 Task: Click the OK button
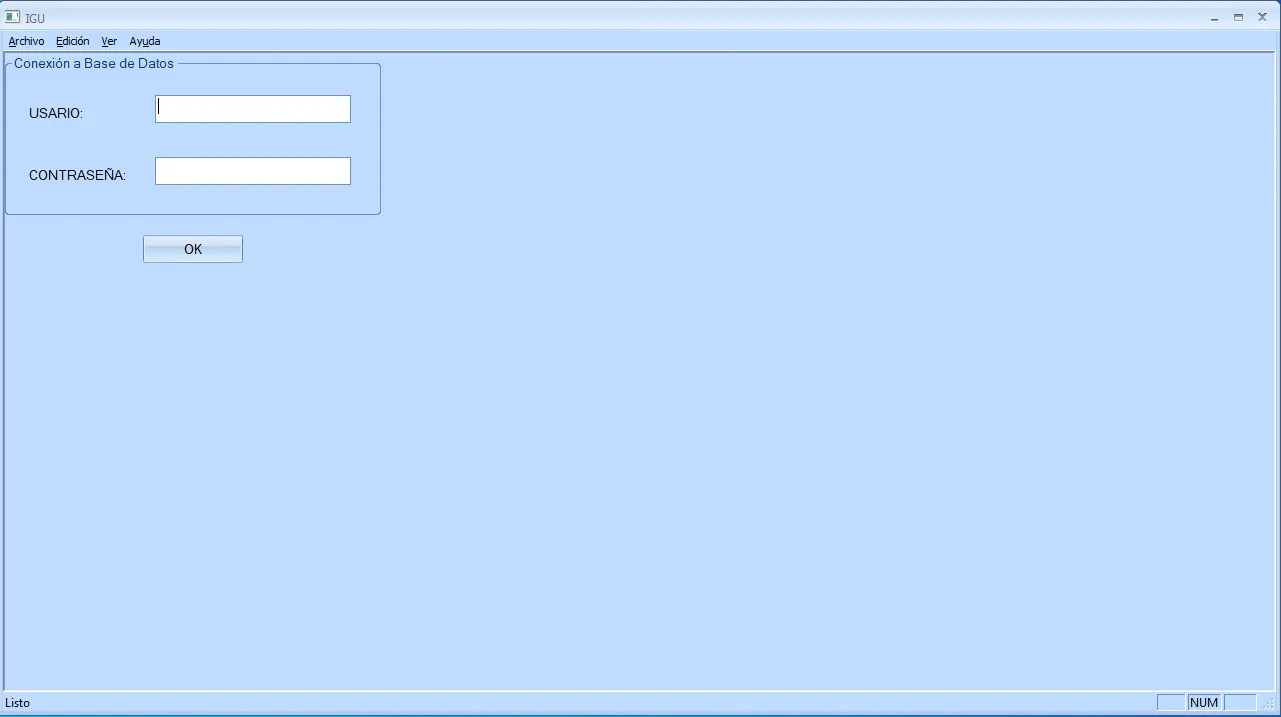(x=193, y=249)
